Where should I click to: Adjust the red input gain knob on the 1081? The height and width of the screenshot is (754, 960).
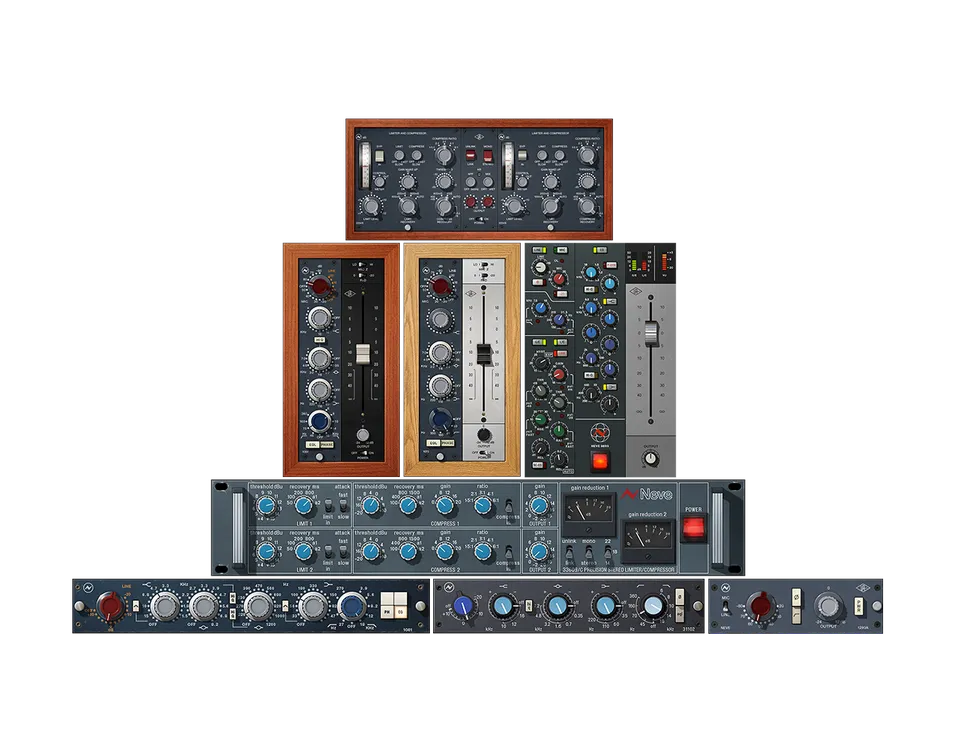pyautogui.click(x=111, y=606)
